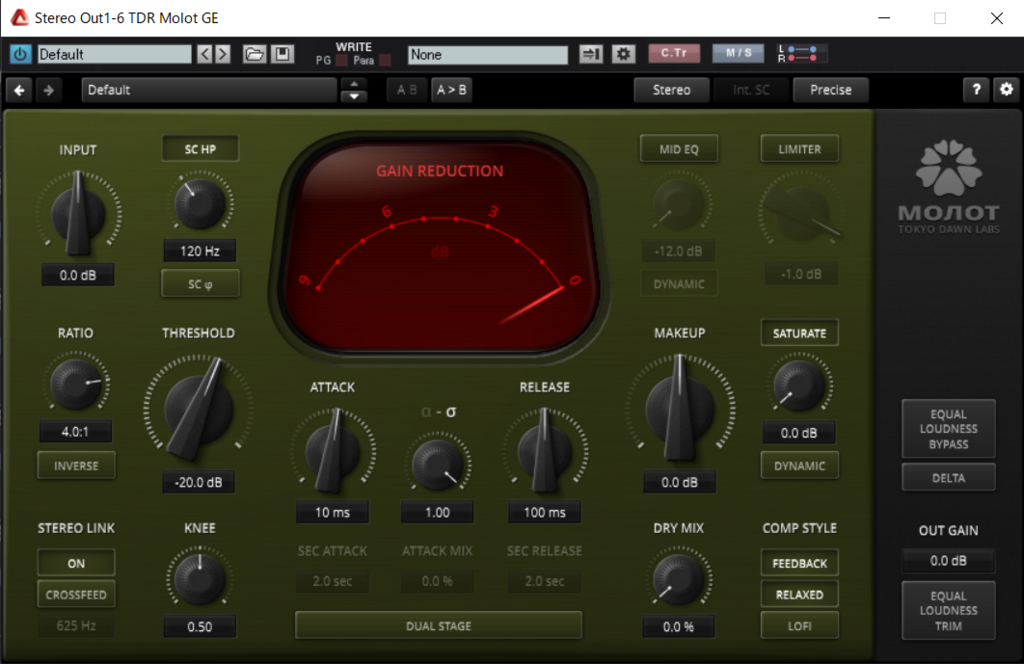Image resolution: width=1024 pixels, height=664 pixels.
Task: Switch Stereo Link ON button
Action: coord(76,563)
